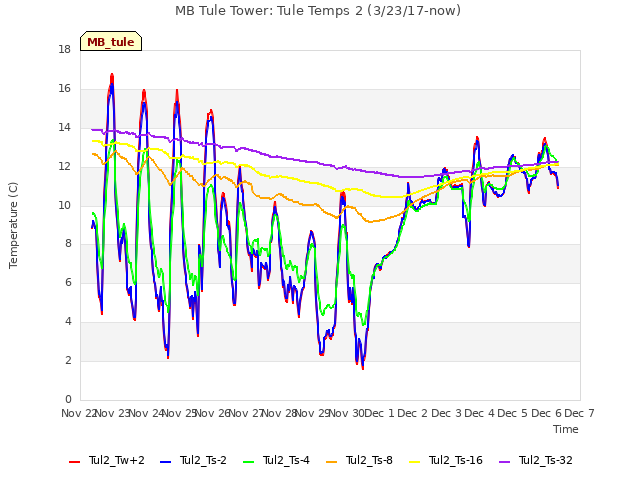The height and width of the screenshot is (480, 640).
Task: Click the purple Tul2_Ts-32 legend swatch
Action: (x=504, y=462)
